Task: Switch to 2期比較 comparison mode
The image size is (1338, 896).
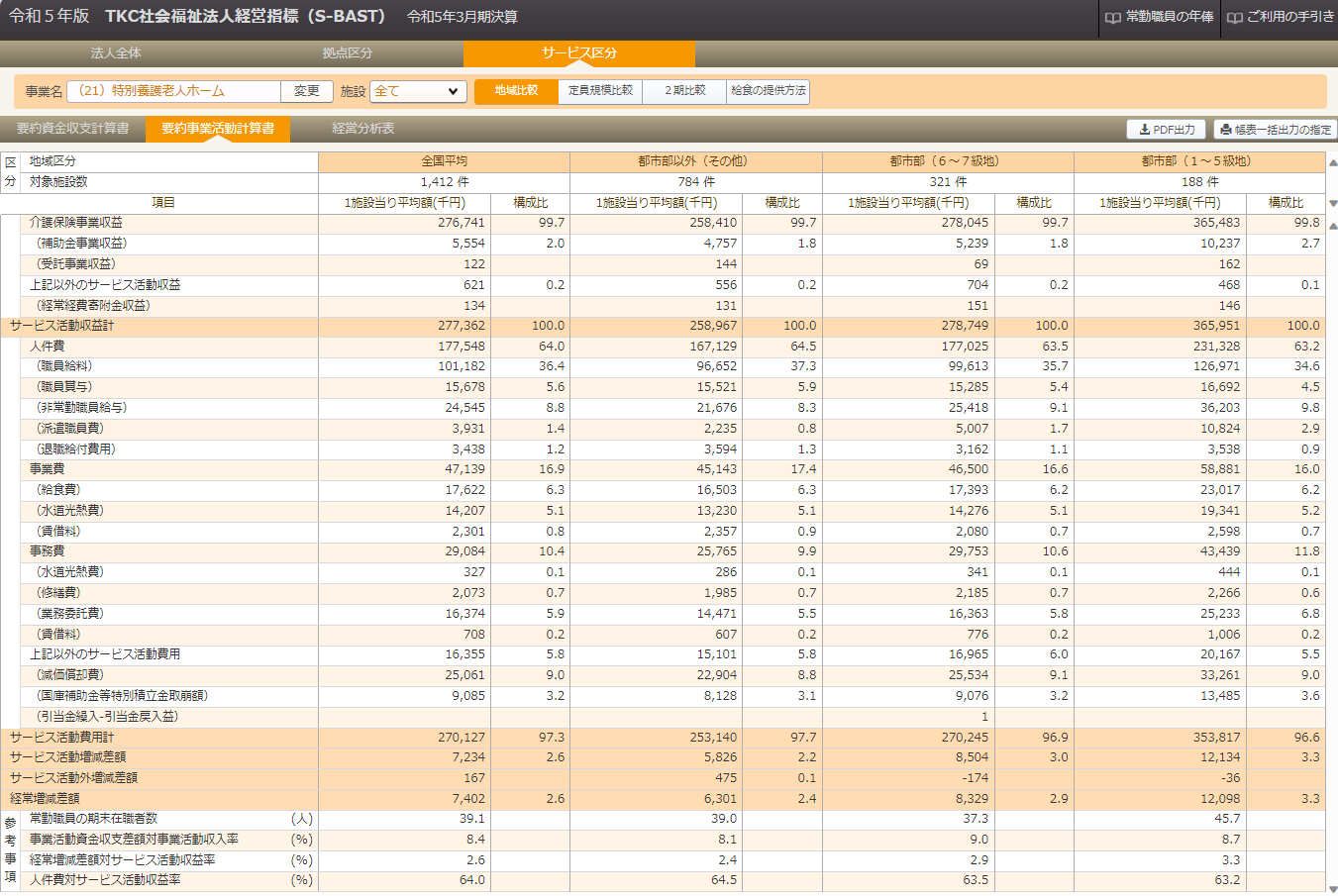Action: pyautogui.click(x=684, y=91)
